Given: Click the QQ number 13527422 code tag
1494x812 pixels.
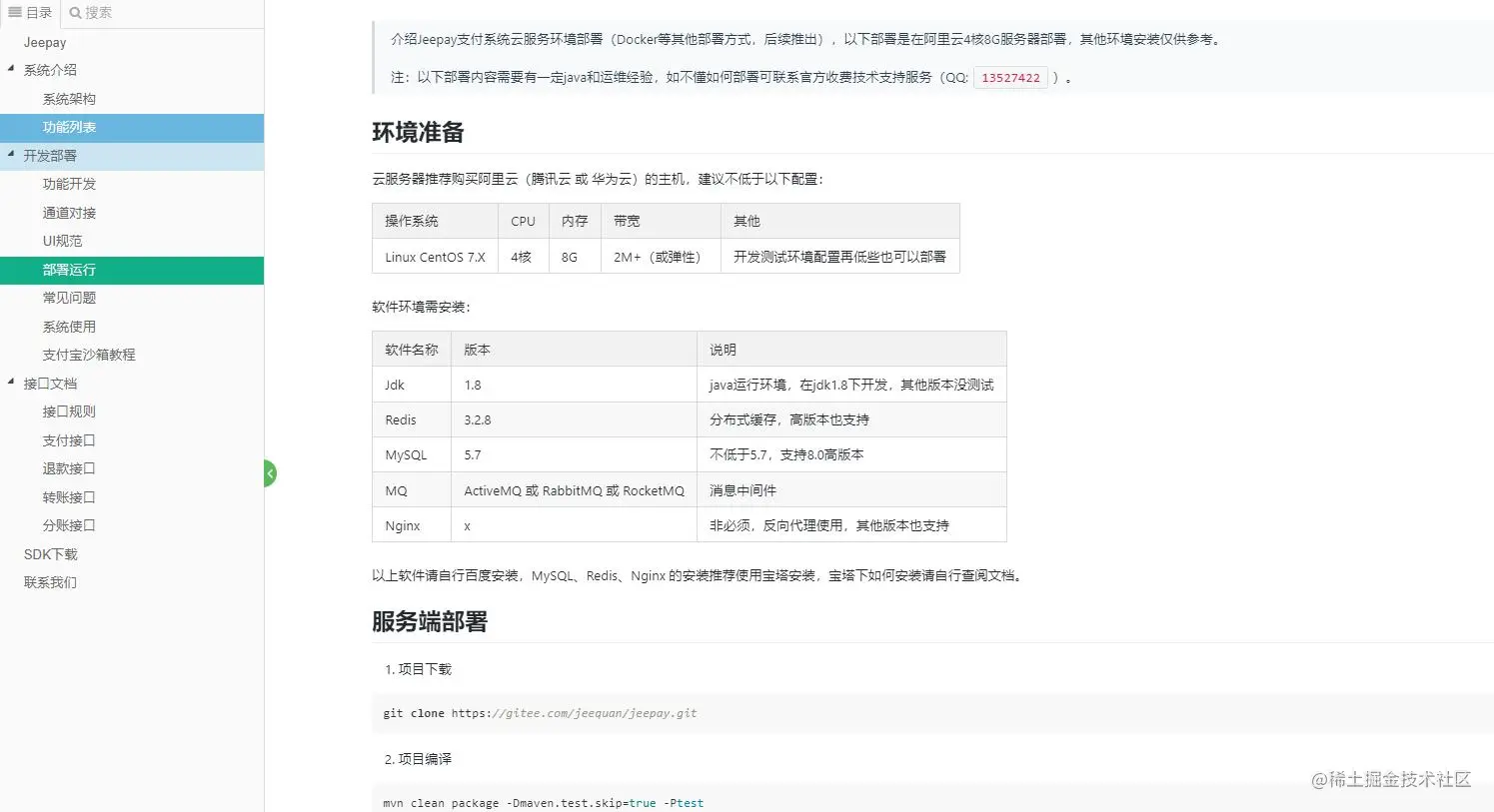Looking at the screenshot, I should coord(1010,78).
